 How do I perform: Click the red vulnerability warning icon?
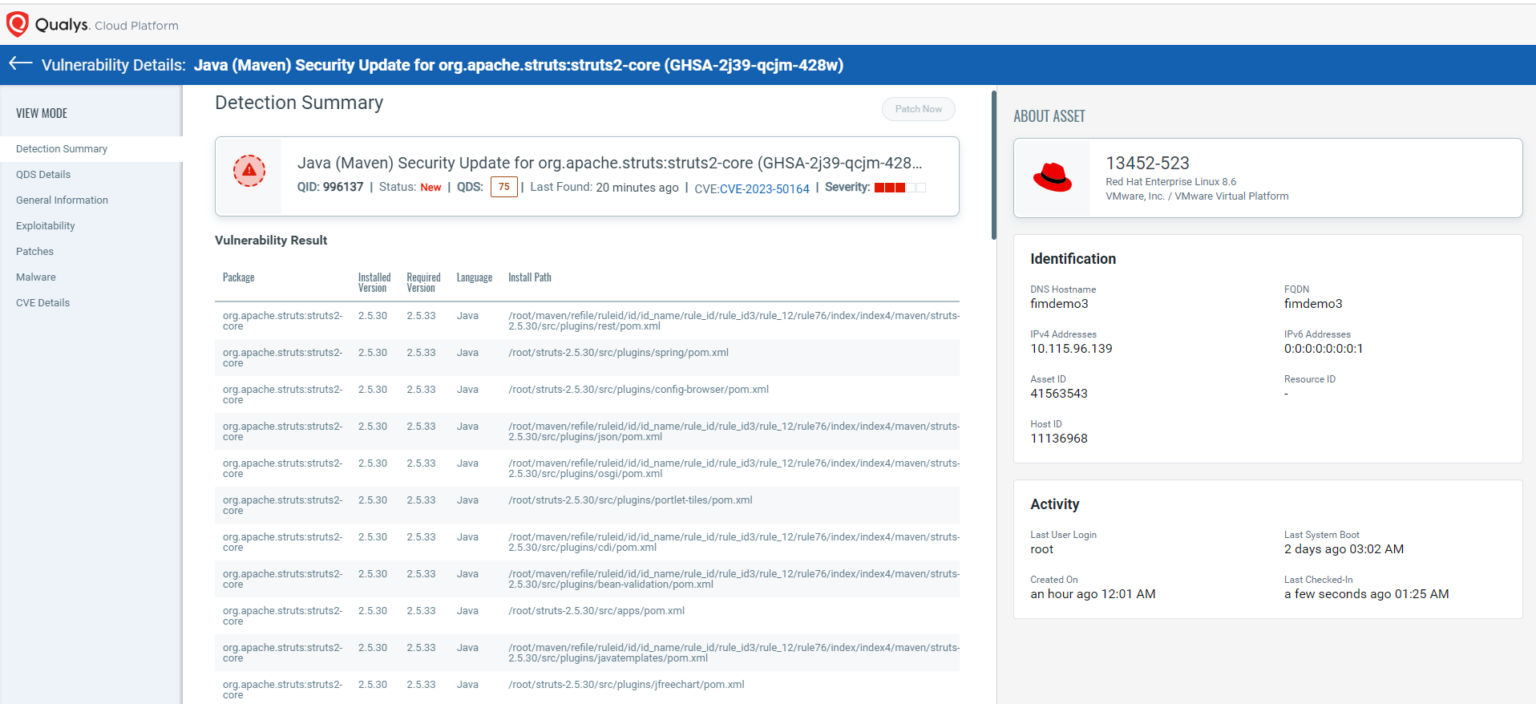point(249,171)
